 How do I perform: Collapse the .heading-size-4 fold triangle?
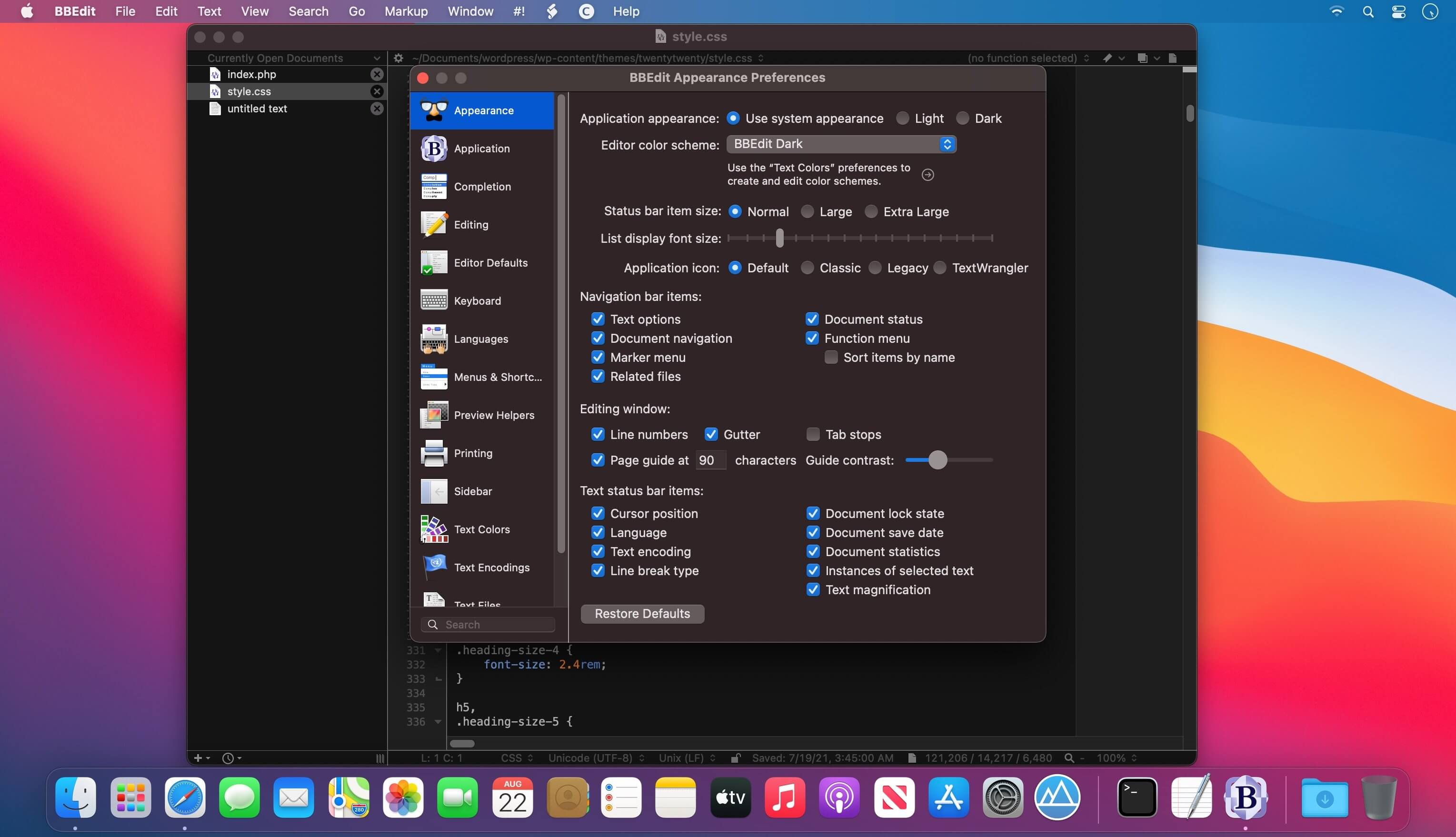coord(438,651)
